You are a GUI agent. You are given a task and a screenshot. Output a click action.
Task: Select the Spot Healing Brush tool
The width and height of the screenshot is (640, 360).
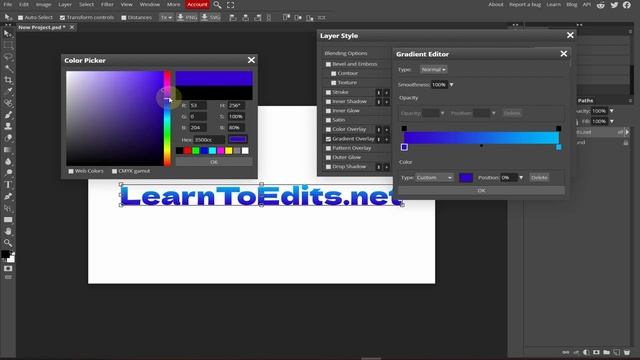point(8,103)
